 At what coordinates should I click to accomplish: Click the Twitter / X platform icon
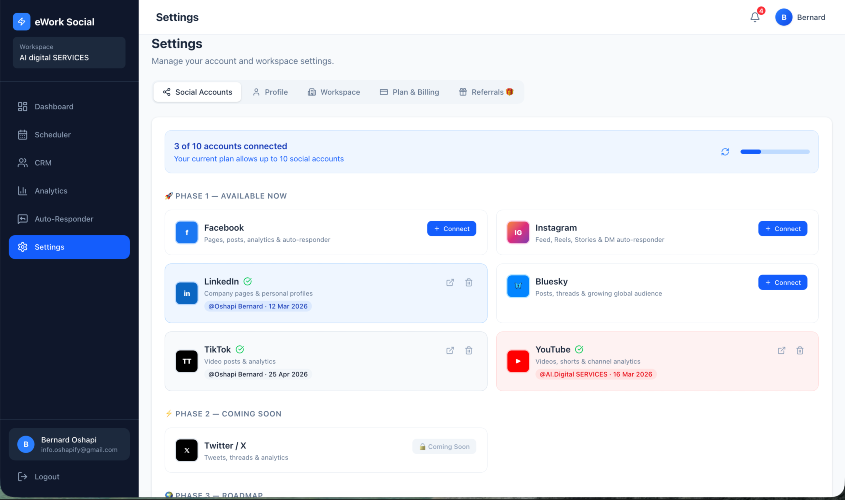tap(186, 450)
